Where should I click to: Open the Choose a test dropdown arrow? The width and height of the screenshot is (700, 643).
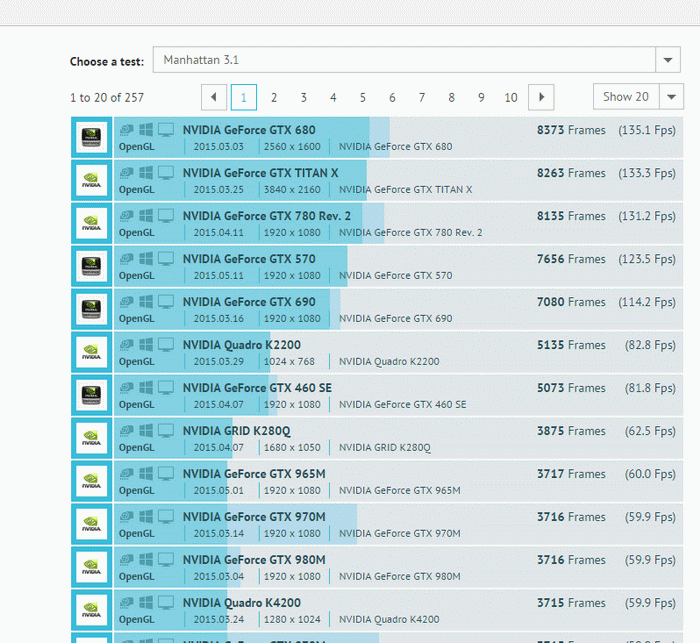coord(668,60)
